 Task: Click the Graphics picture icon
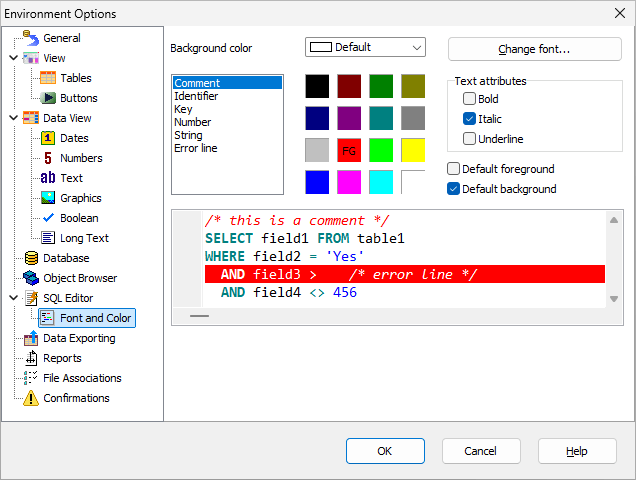click(48, 198)
